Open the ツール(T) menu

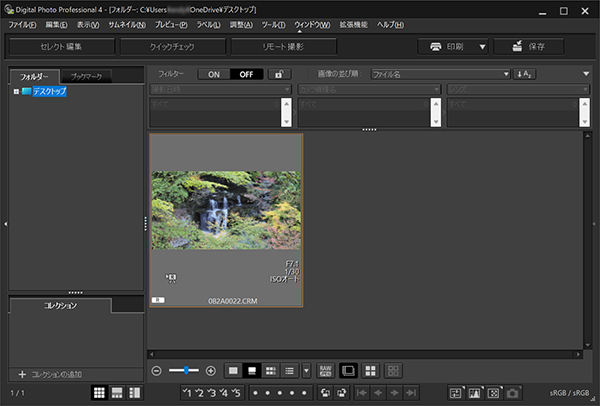click(x=274, y=23)
